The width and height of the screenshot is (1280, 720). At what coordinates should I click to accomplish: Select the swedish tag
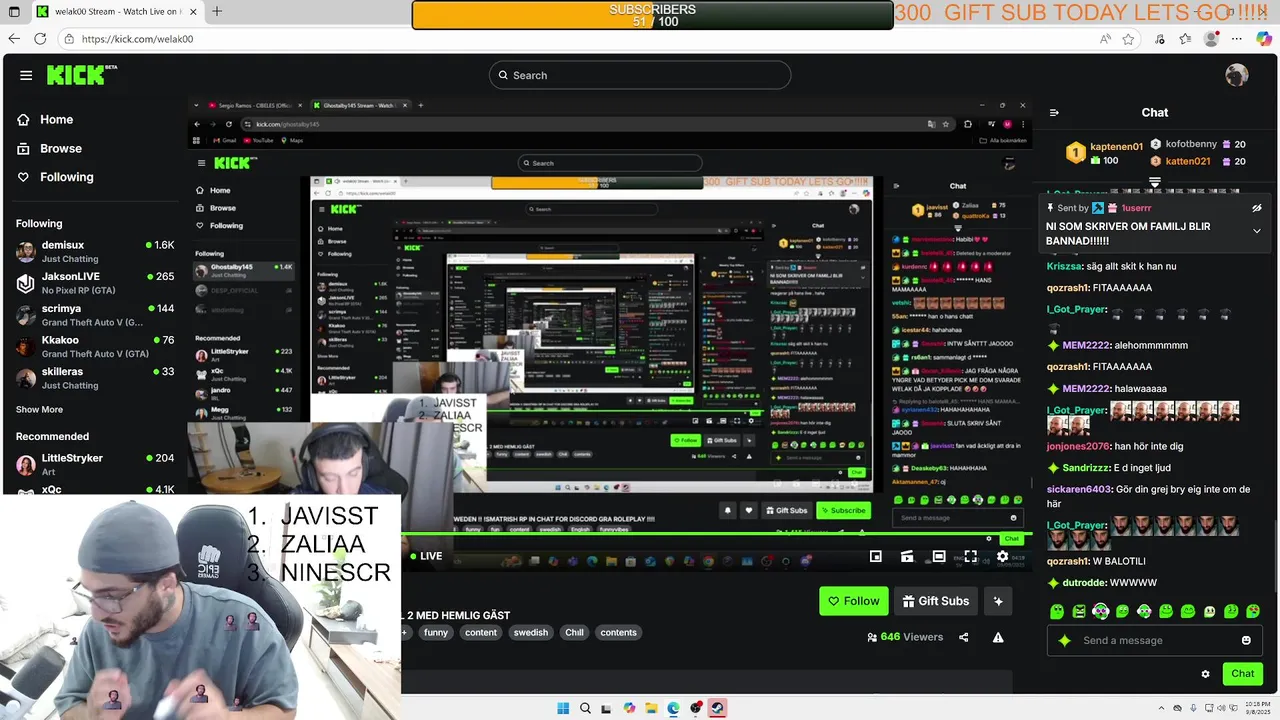[x=530, y=632]
